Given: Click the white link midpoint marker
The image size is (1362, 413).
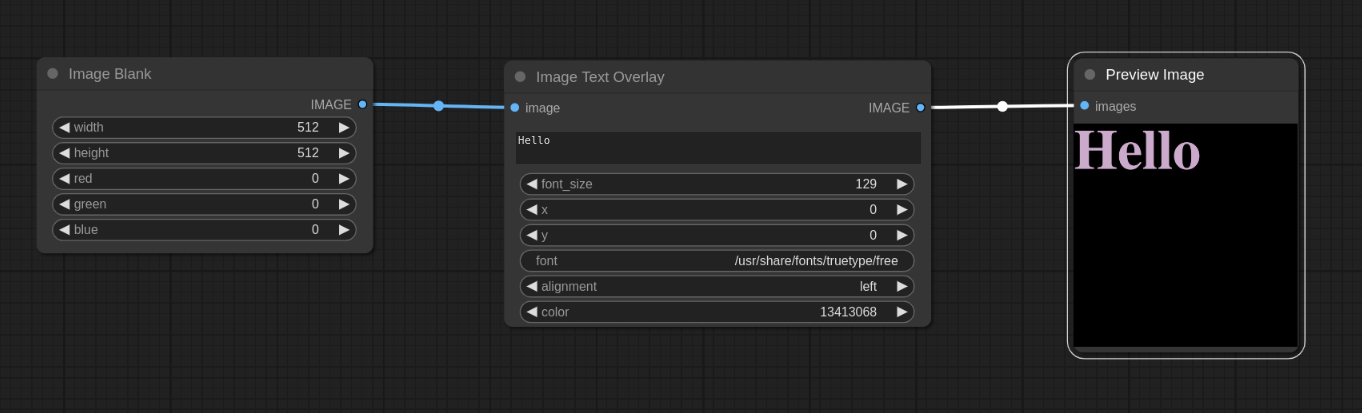Looking at the screenshot, I should 1002,106.
